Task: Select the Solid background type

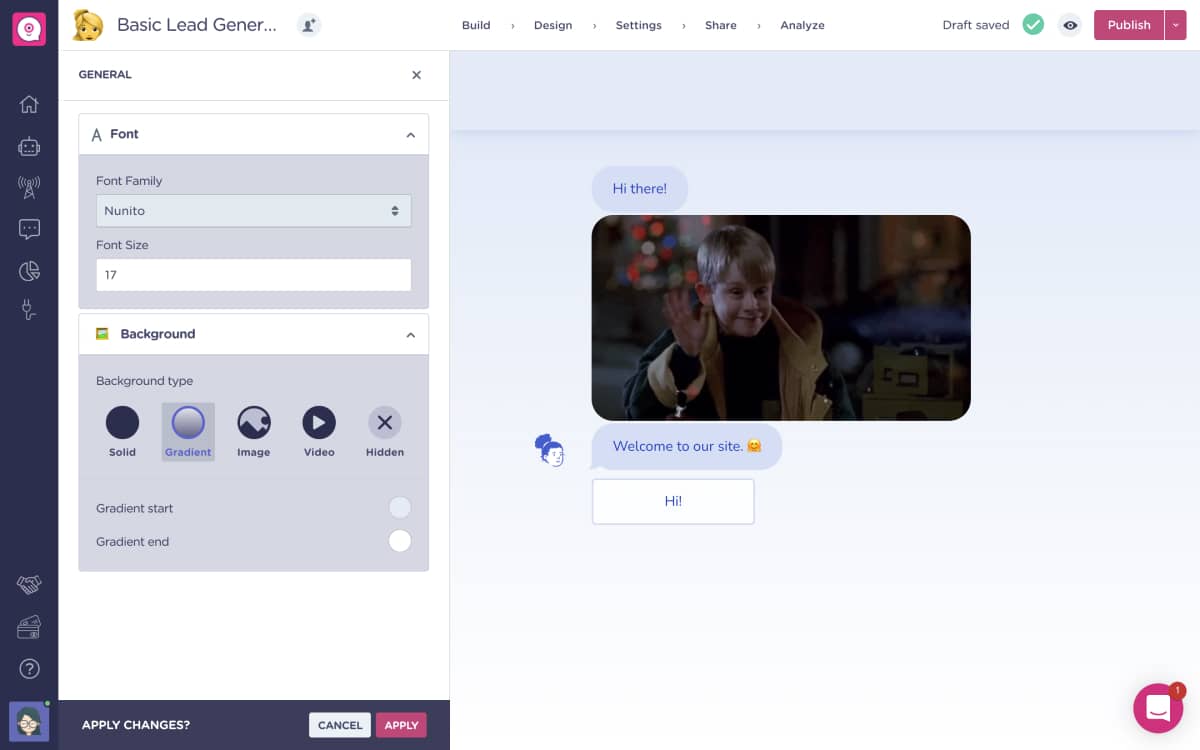Action: coord(122,432)
